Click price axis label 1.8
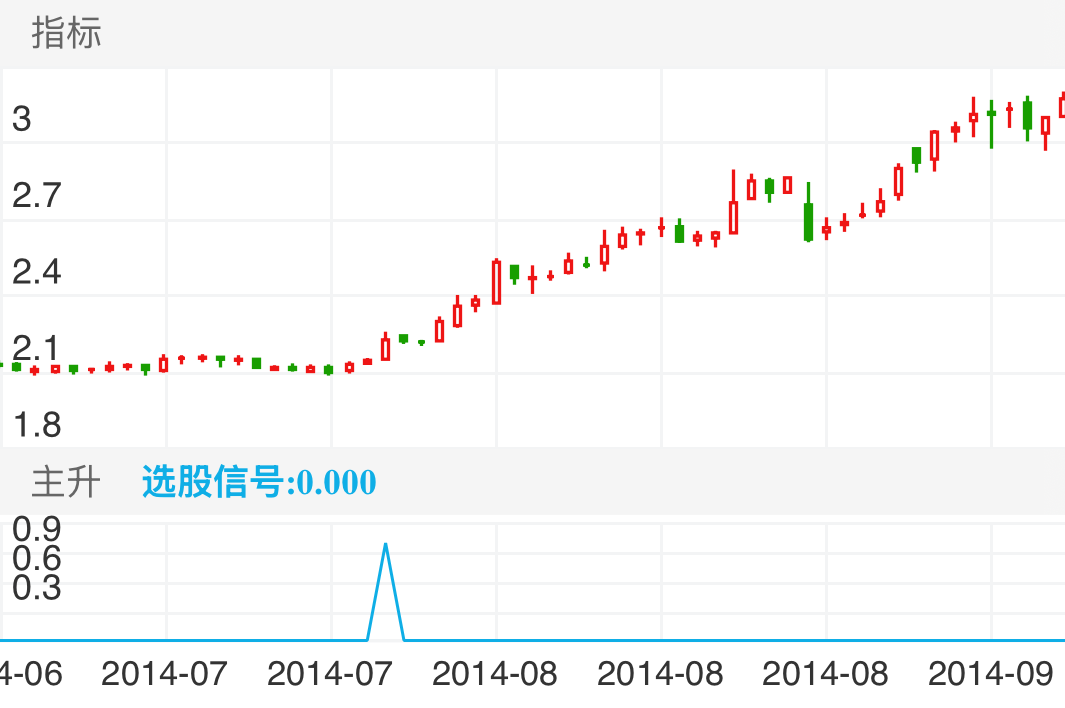Viewport: 1065px width, 708px height. point(37,425)
